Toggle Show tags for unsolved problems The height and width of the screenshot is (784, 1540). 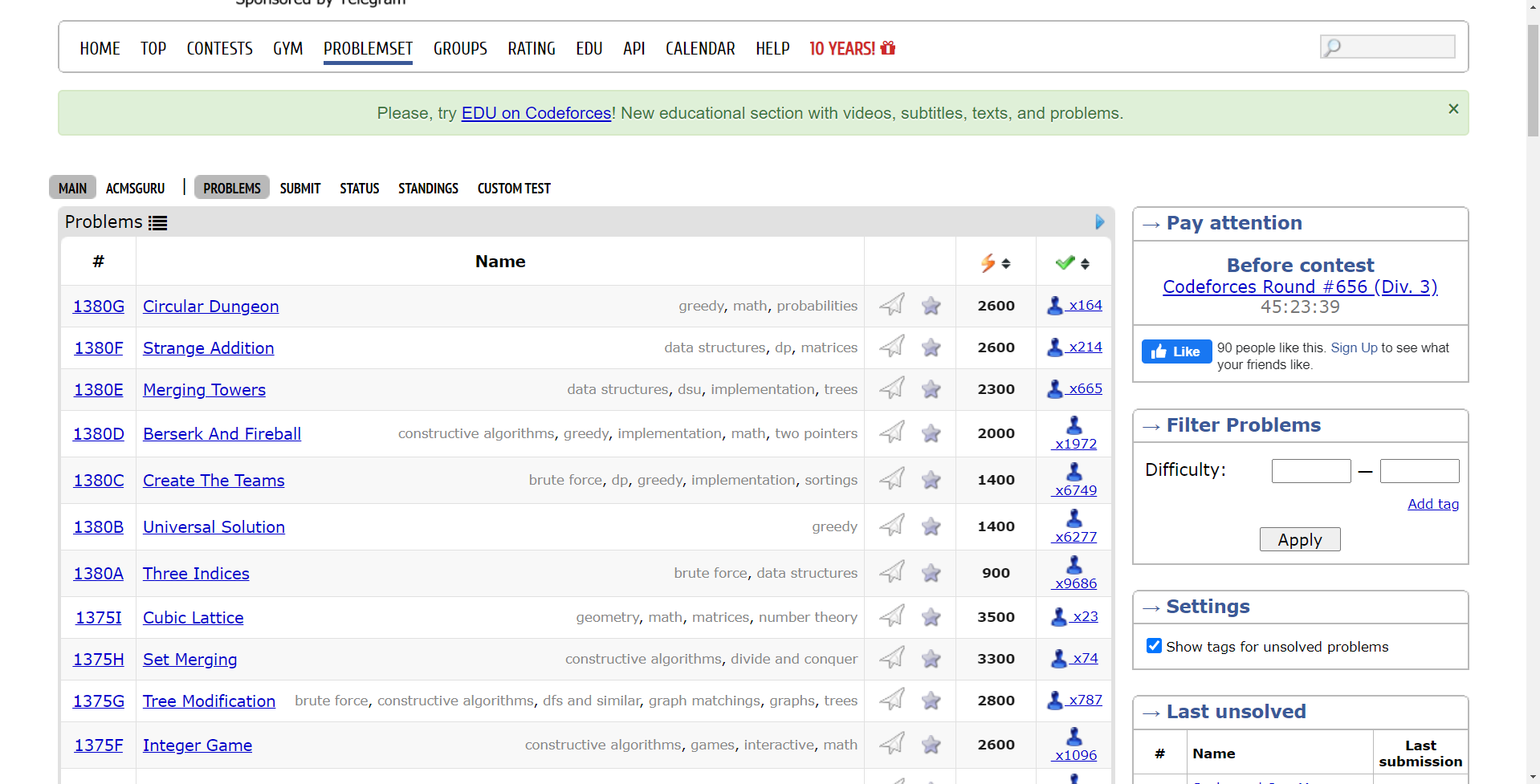pyautogui.click(x=1154, y=646)
